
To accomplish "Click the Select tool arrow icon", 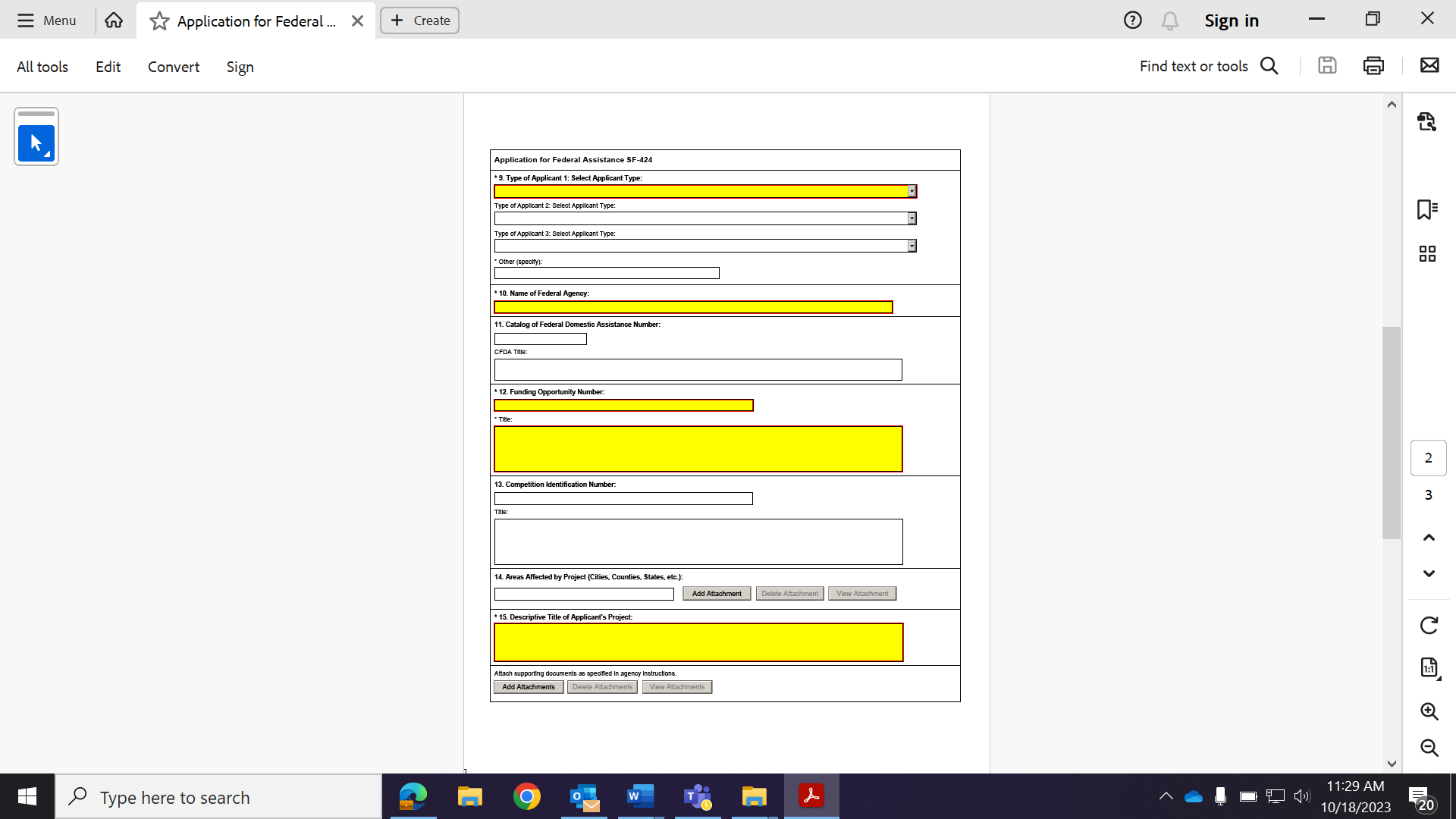I will (x=36, y=143).
